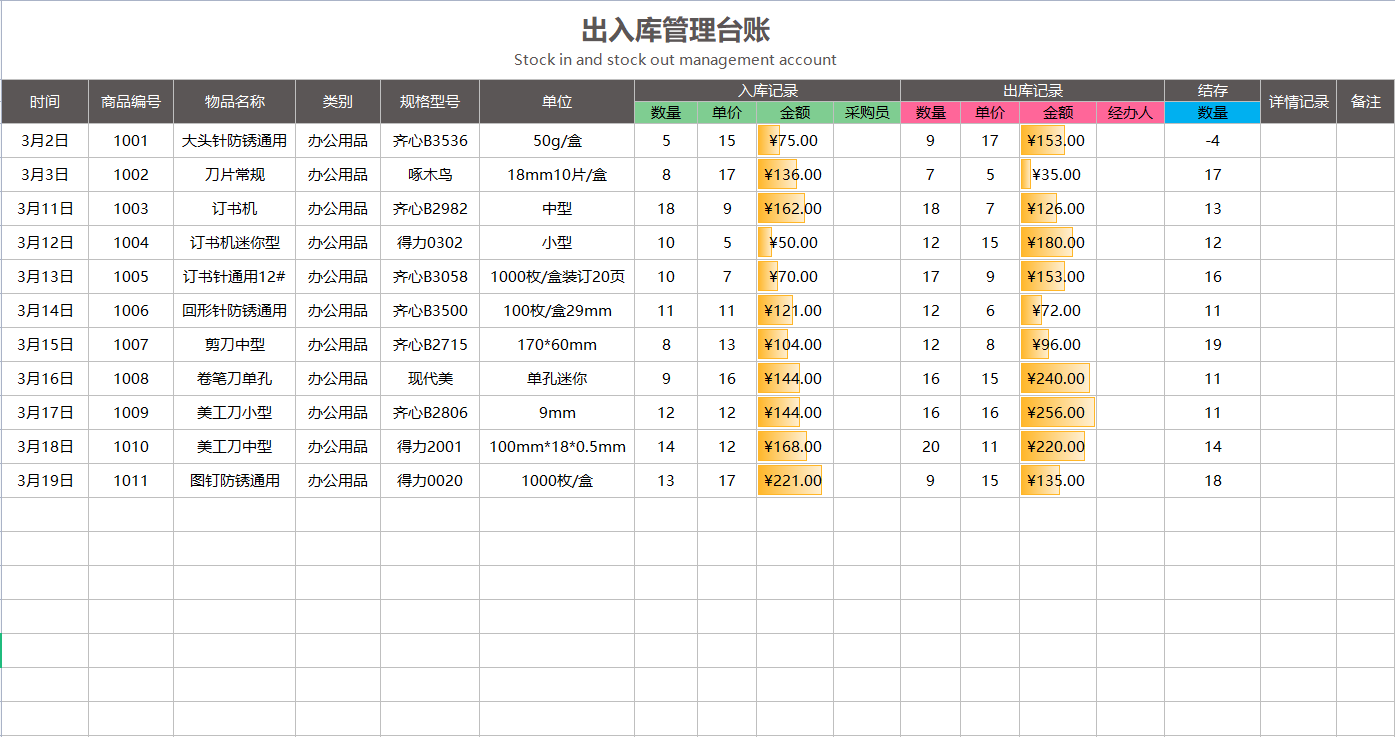Select the 出库记录 header cell

click(x=1030, y=90)
